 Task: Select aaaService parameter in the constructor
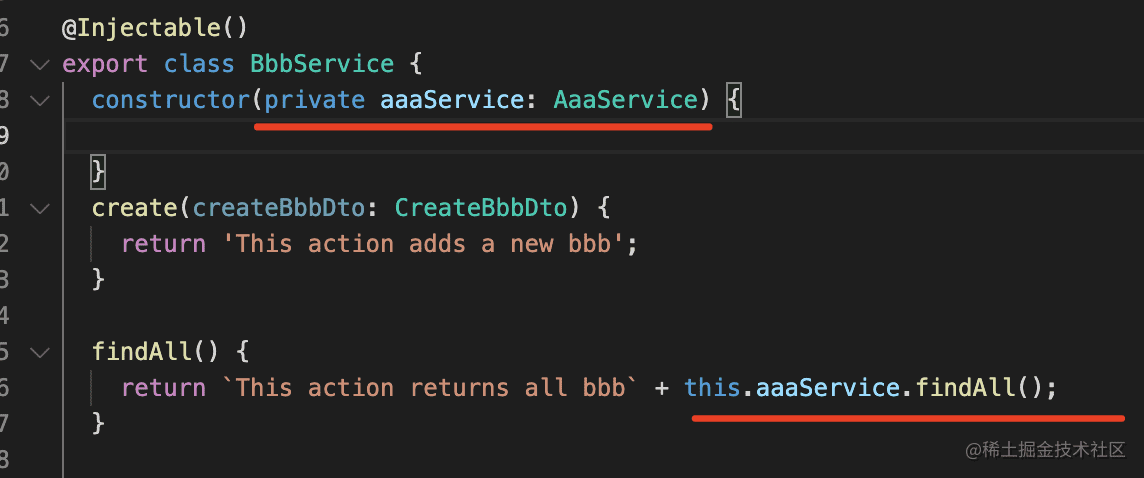click(452, 100)
